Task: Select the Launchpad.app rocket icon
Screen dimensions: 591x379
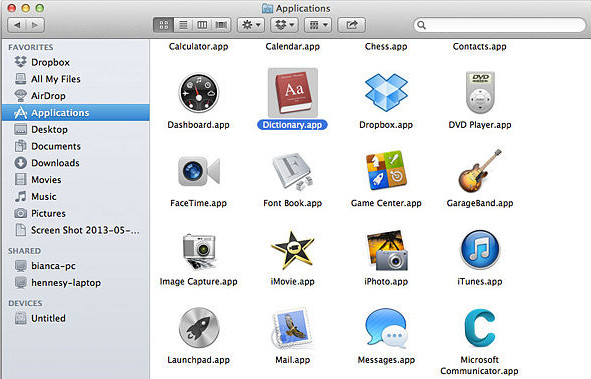Action: (199, 328)
